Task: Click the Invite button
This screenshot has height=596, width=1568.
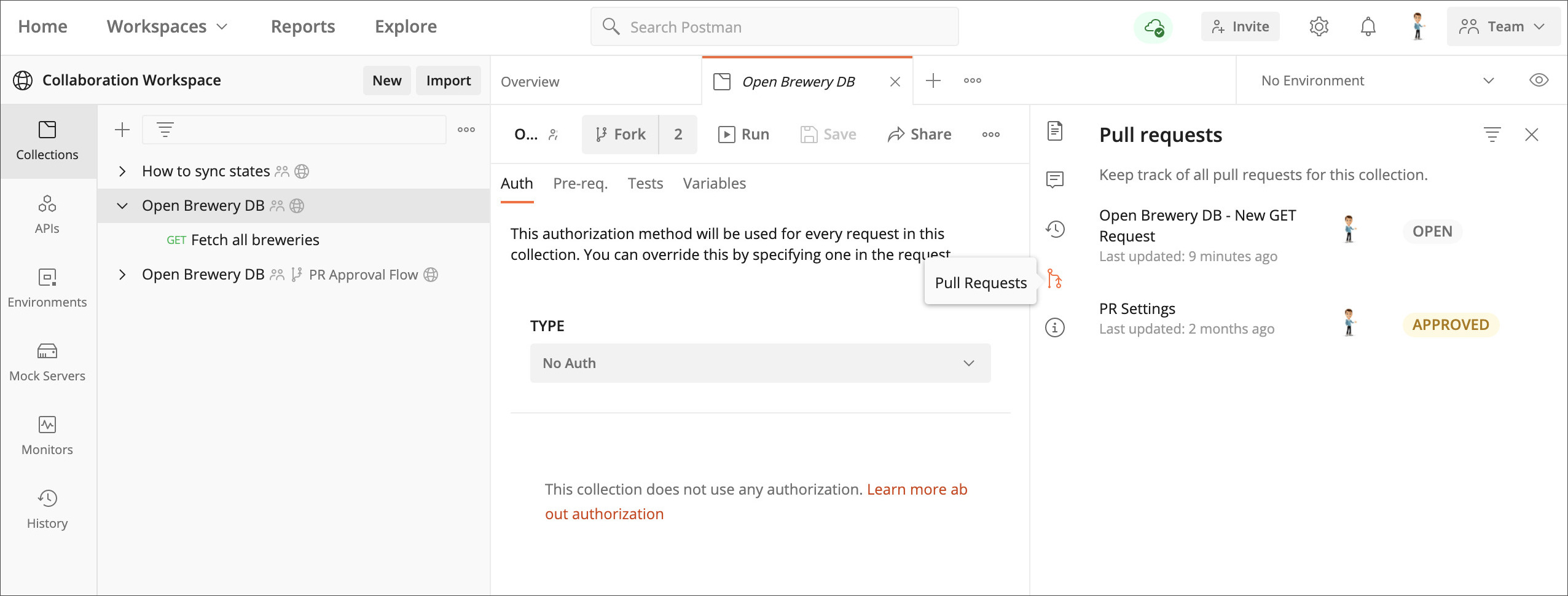Action: click(1240, 26)
